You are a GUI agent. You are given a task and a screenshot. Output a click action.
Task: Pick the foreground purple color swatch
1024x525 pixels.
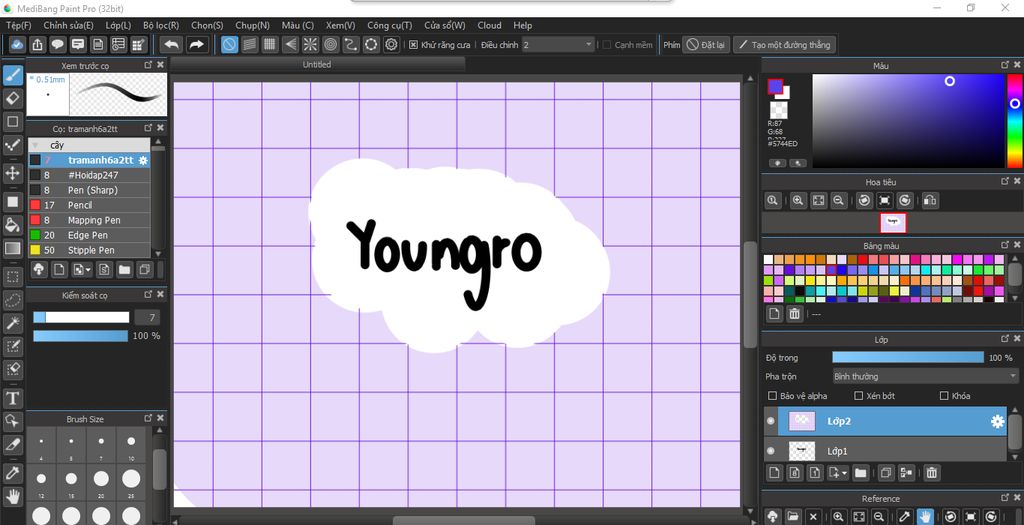coord(775,86)
